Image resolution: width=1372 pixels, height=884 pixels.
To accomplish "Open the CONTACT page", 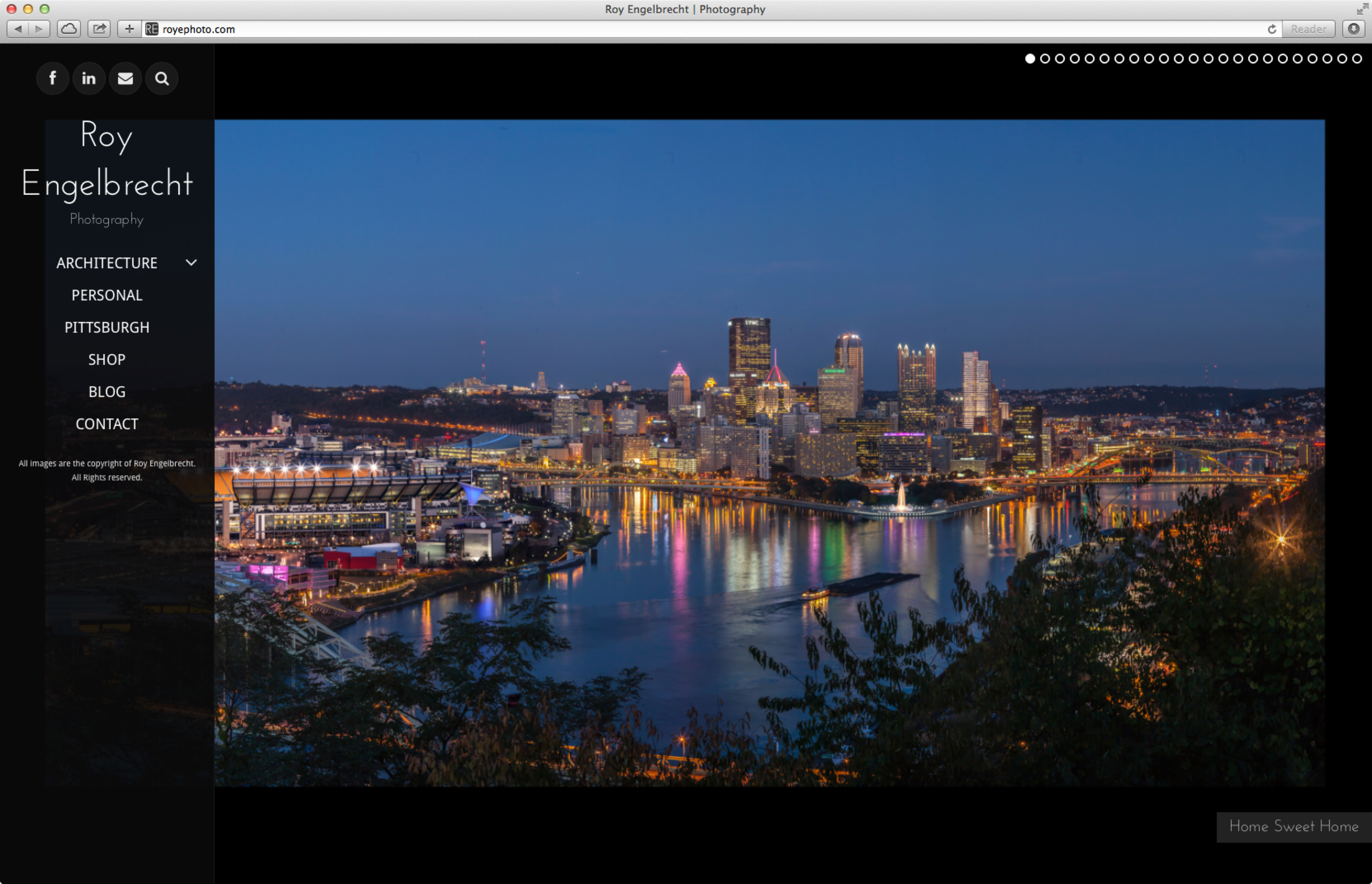I will coord(107,423).
